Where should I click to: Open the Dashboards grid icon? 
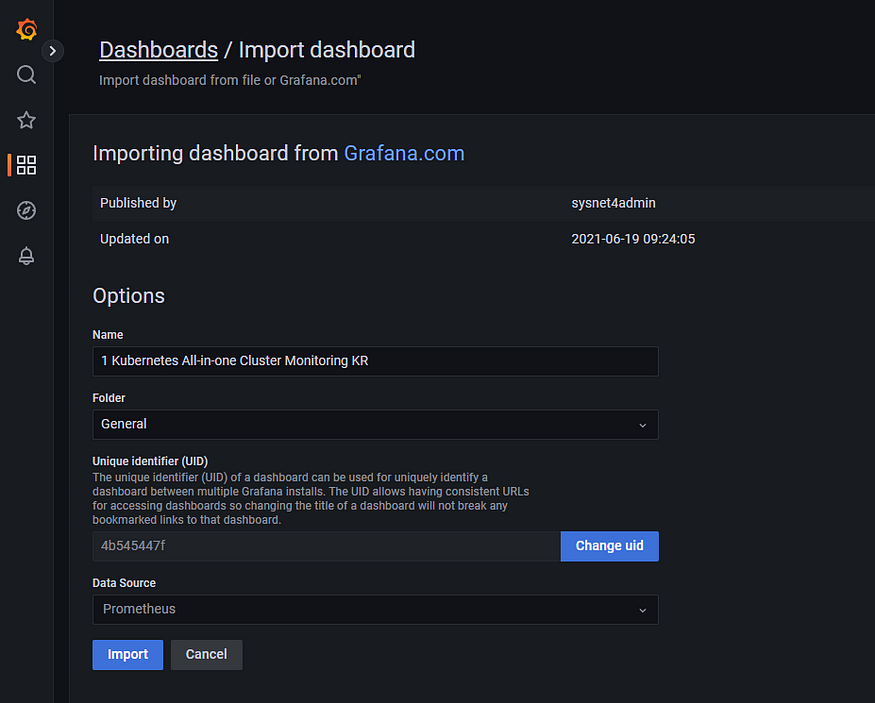[26, 165]
